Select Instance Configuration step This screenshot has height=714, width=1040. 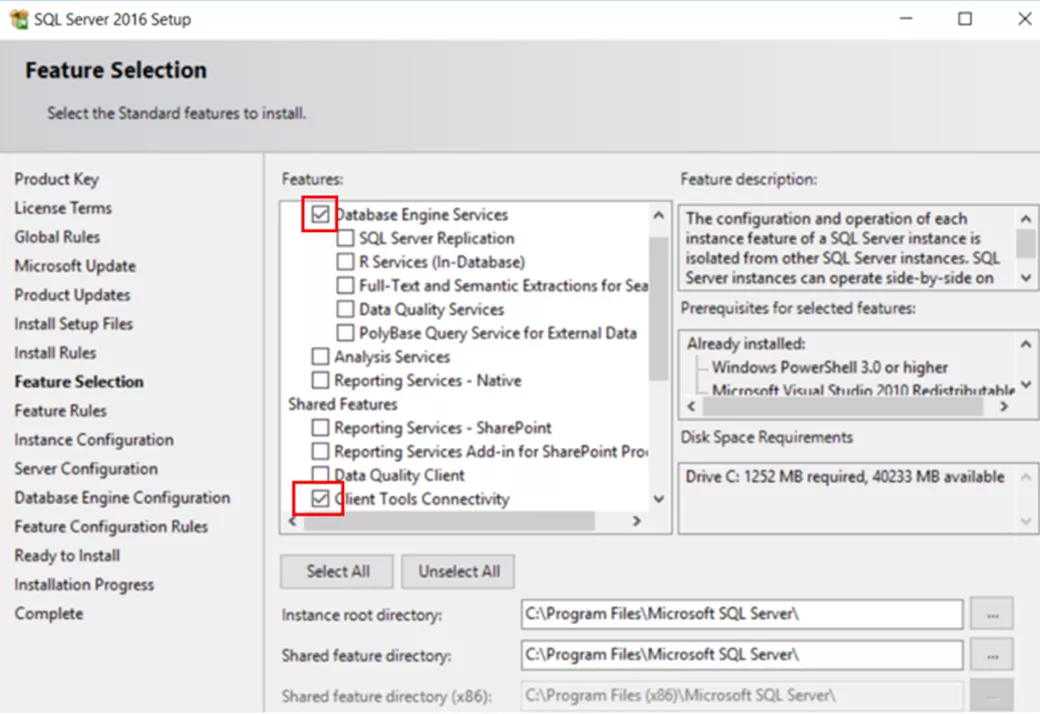[x=94, y=440]
